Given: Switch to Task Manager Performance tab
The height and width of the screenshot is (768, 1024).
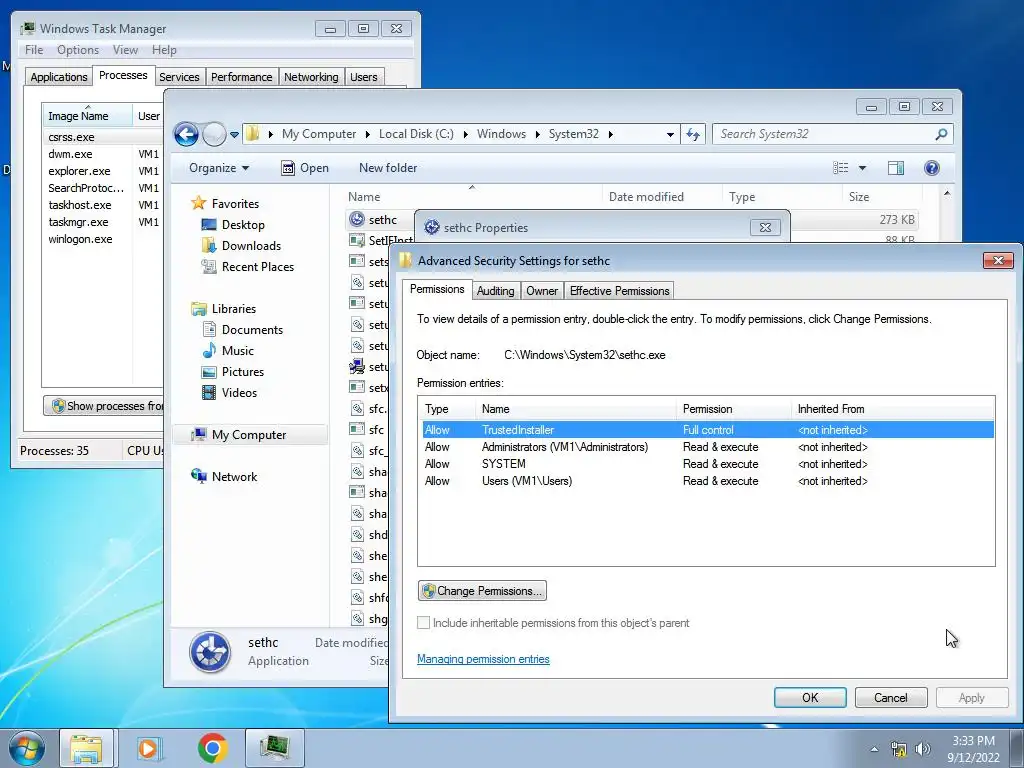Looking at the screenshot, I should coord(241,77).
